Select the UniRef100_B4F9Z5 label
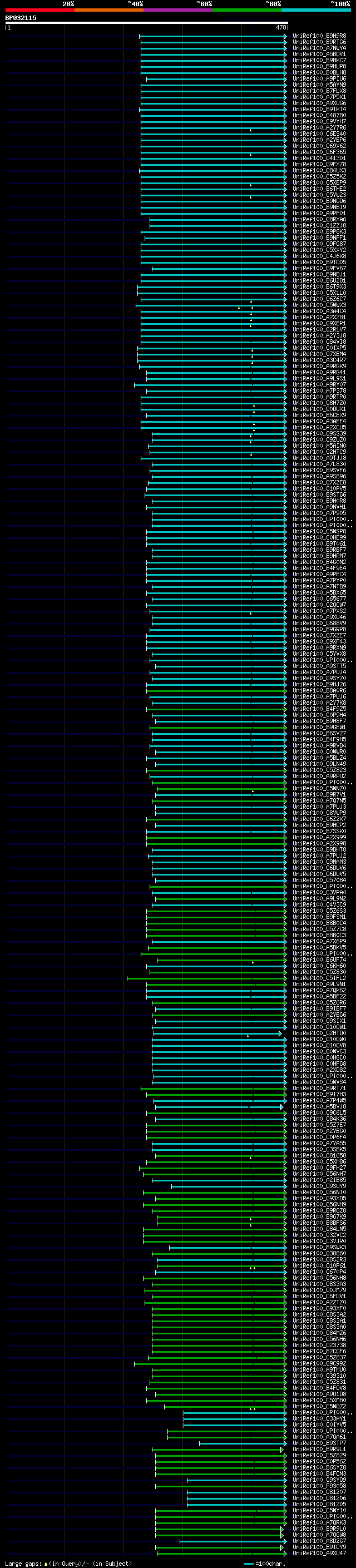The width and height of the screenshot is (356, 1568). pyautogui.click(x=319, y=709)
